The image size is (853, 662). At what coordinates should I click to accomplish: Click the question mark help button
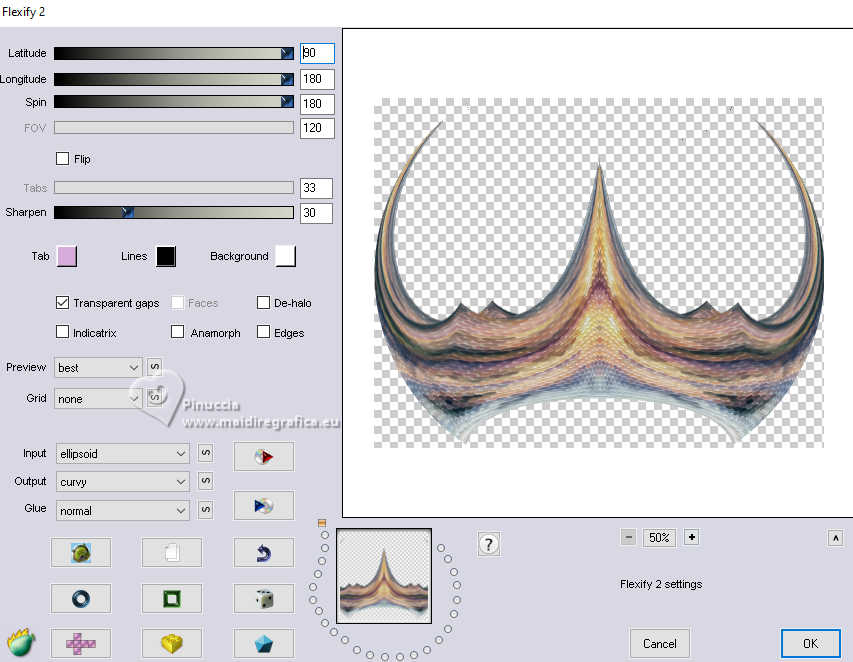pyautogui.click(x=489, y=544)
